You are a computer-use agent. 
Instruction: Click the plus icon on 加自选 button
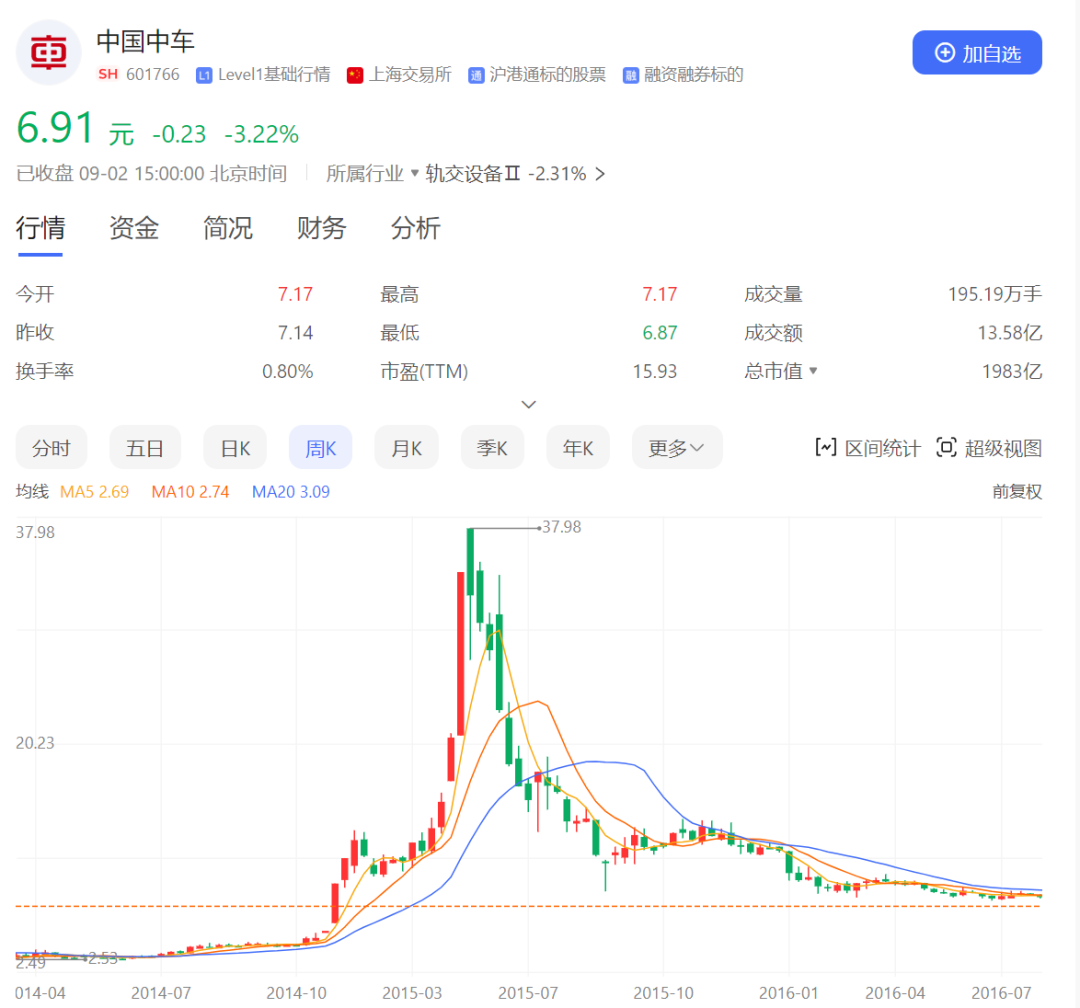click(943, 52)
